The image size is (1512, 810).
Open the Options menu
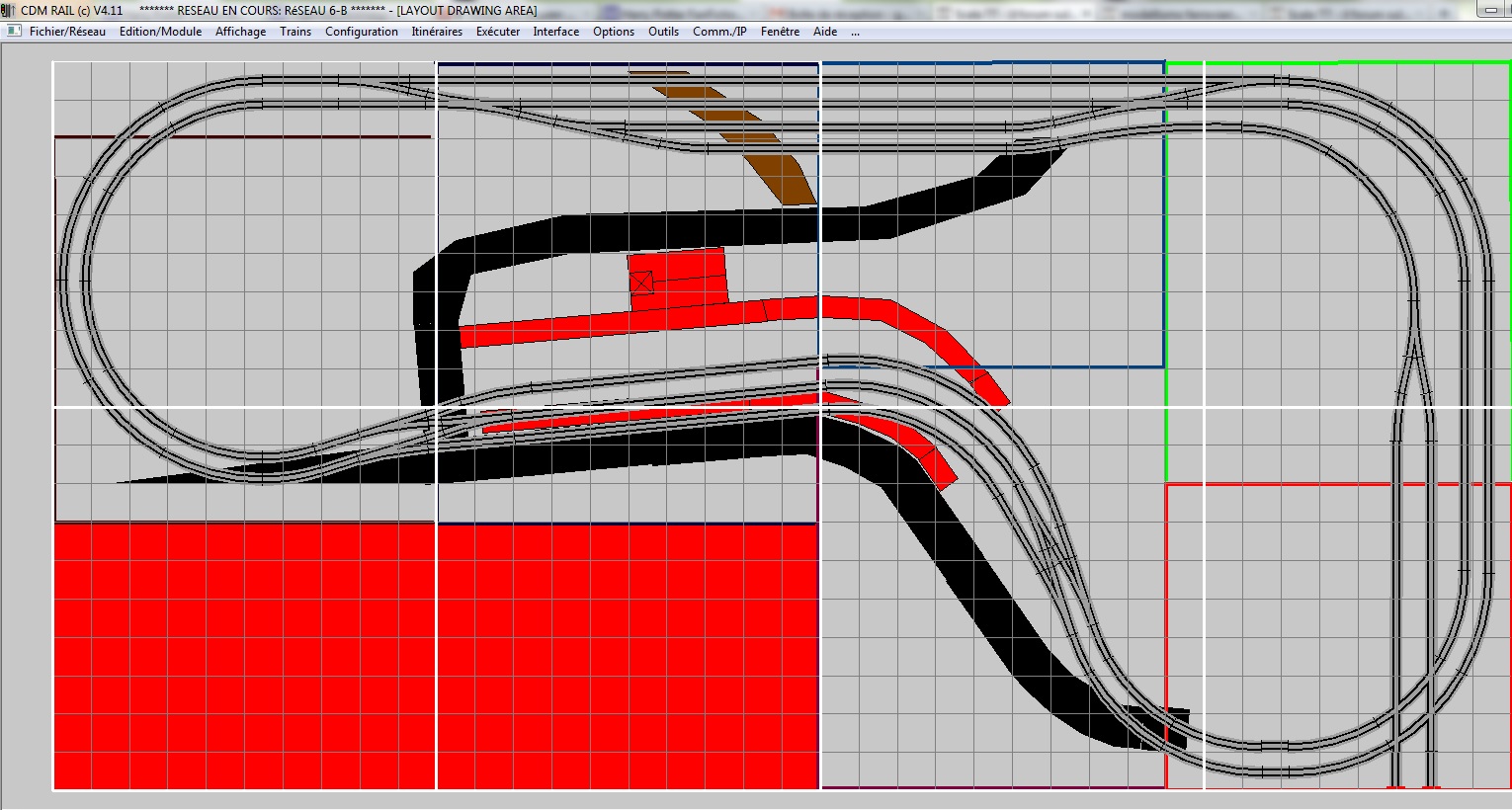614,32
